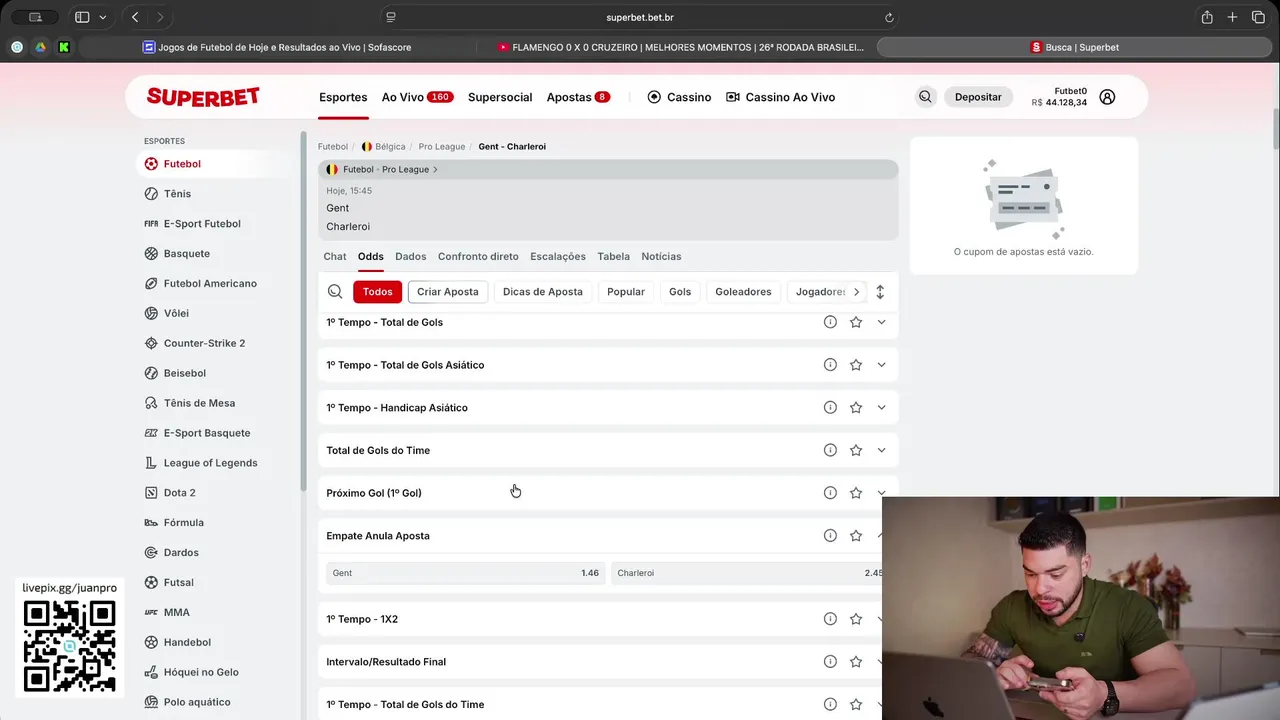
Task: Switch to the Odds tab
Action: tap(371, 257)
